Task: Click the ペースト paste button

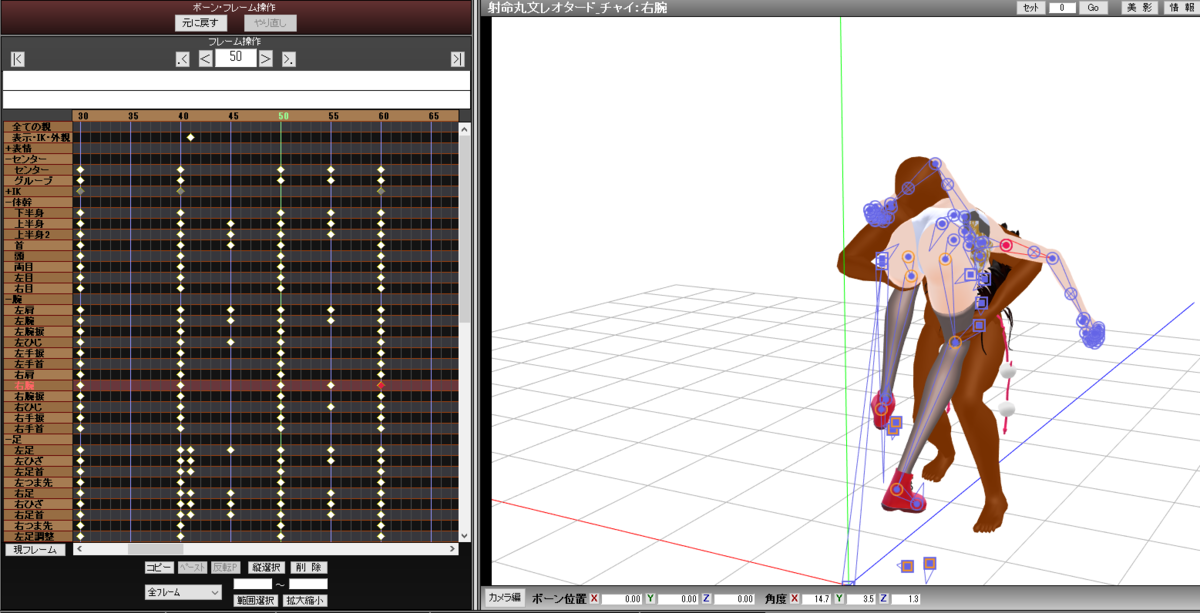Action: tap(192, 567)
